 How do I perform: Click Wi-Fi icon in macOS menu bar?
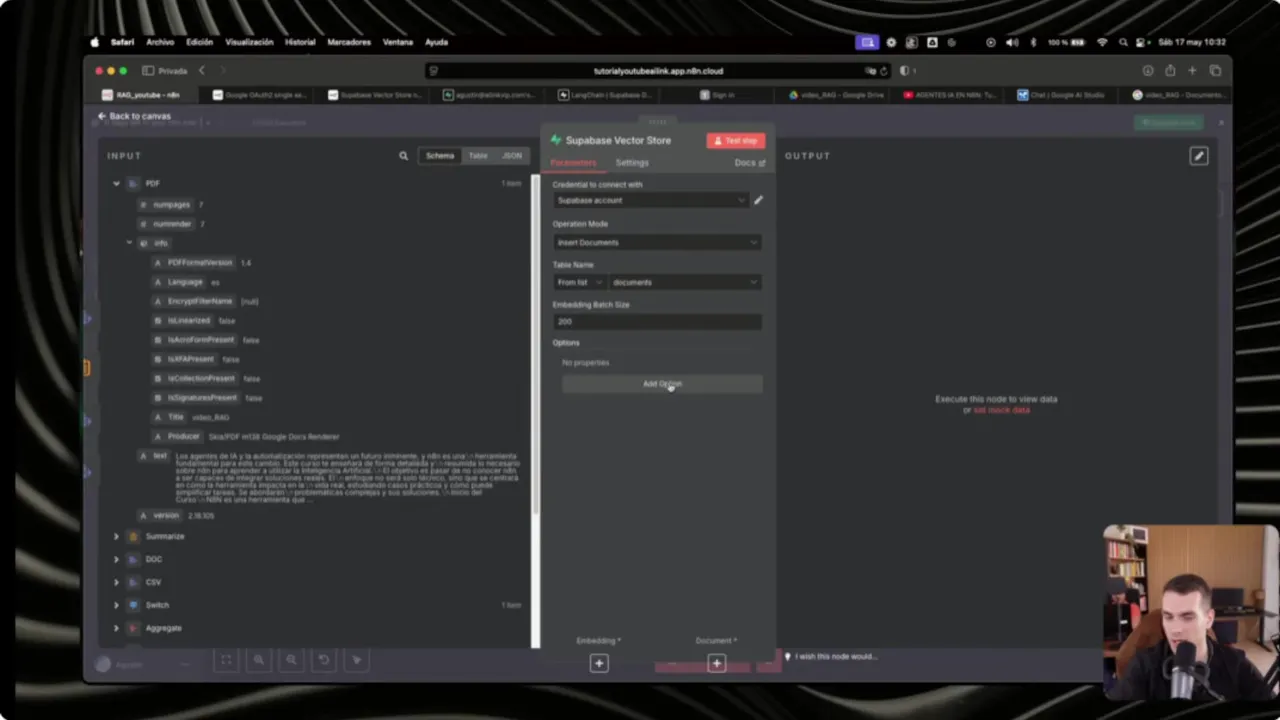click(x=1102, y=42)
